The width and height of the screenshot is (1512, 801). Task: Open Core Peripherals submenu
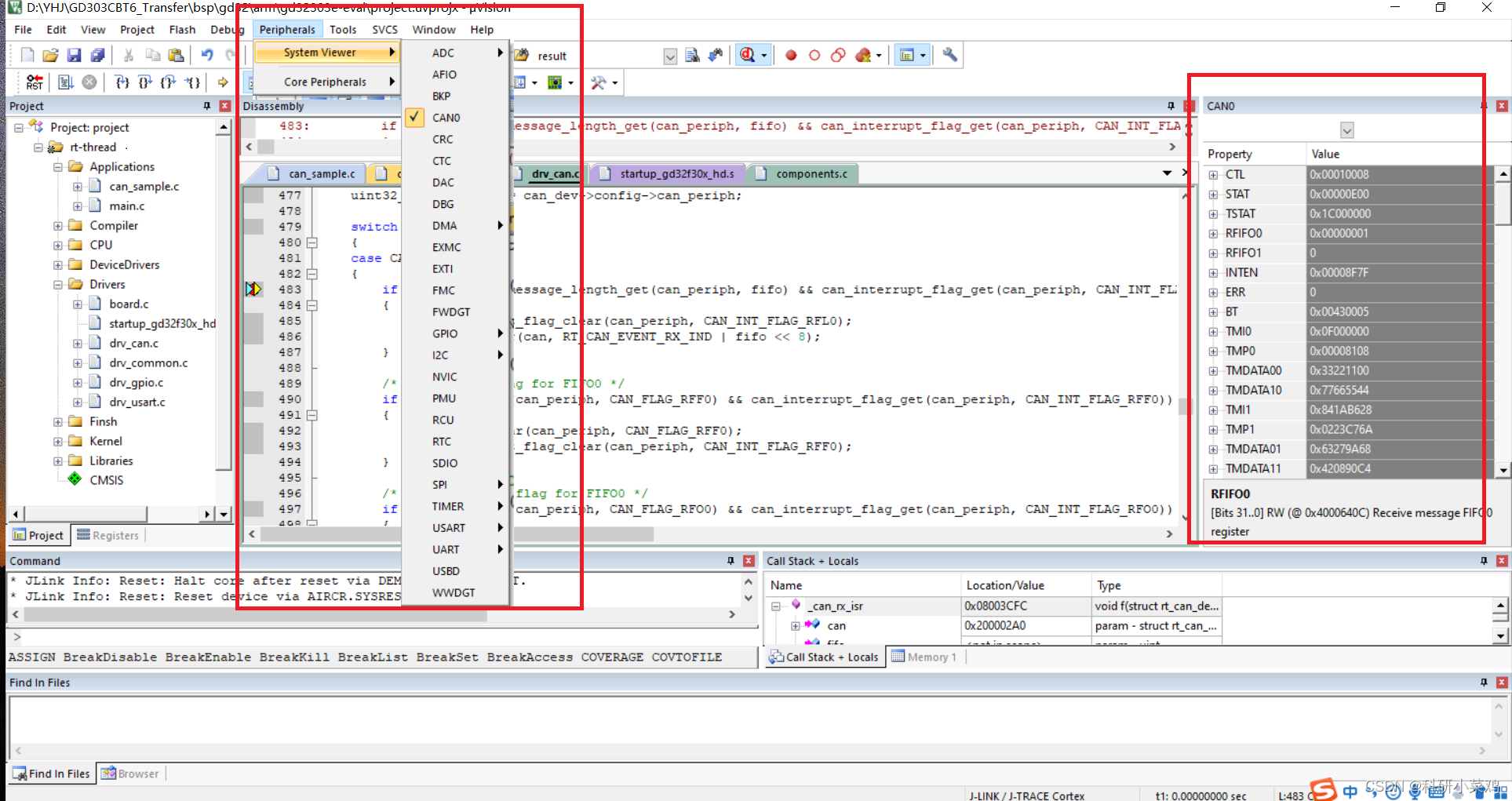pyautogui.click(x=326, y=82)
